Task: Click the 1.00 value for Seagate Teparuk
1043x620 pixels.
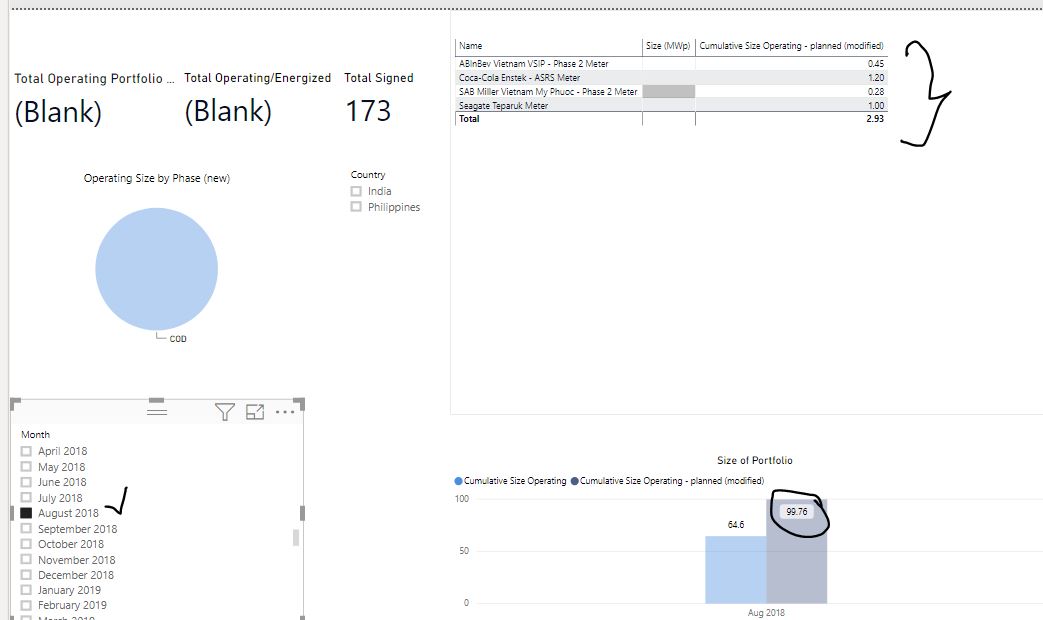Action: [876, 106]
